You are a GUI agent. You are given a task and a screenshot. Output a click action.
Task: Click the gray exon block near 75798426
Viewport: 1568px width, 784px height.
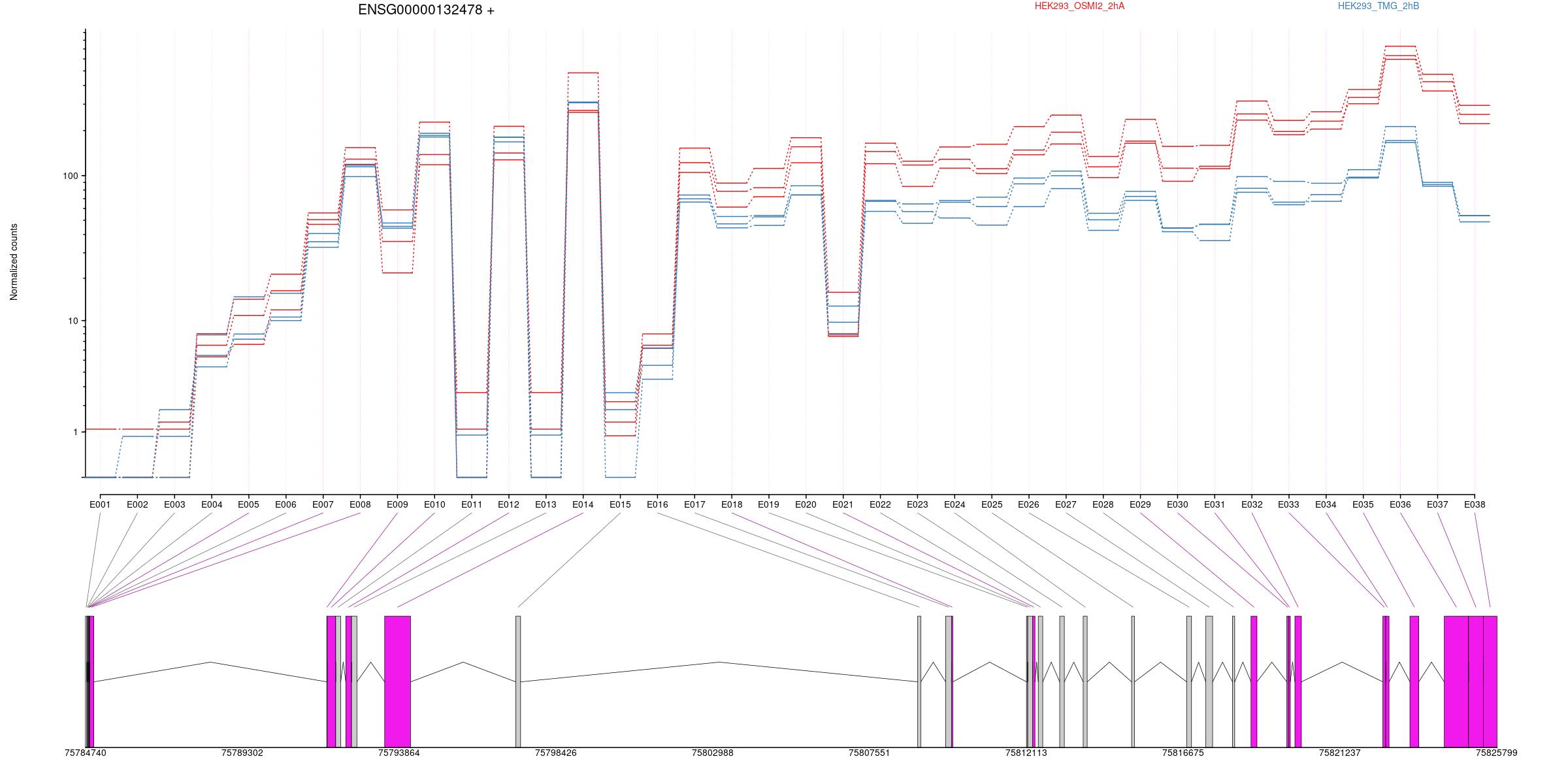pos(518,681)
